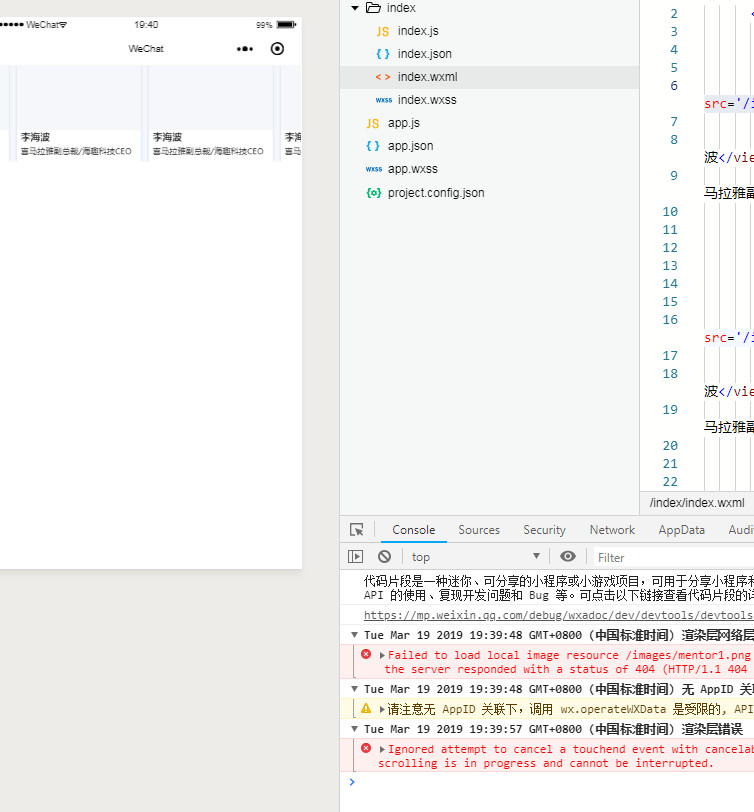Open the AppData tab
This screenshot has height=812, width=754.
681,530
